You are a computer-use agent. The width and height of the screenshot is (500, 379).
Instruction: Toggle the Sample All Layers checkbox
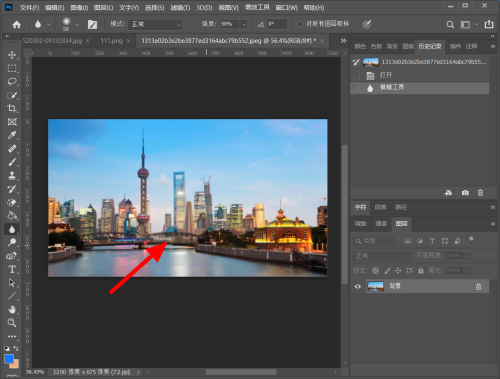300,24
